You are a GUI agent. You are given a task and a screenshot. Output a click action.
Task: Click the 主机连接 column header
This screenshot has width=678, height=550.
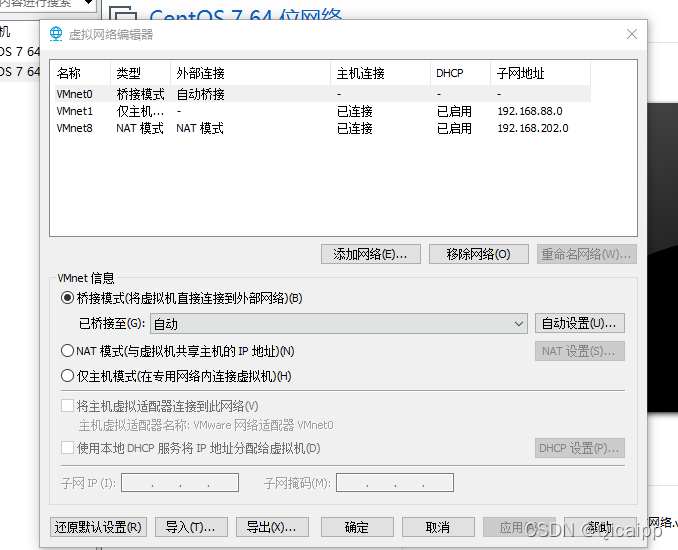tap(381, 73)
